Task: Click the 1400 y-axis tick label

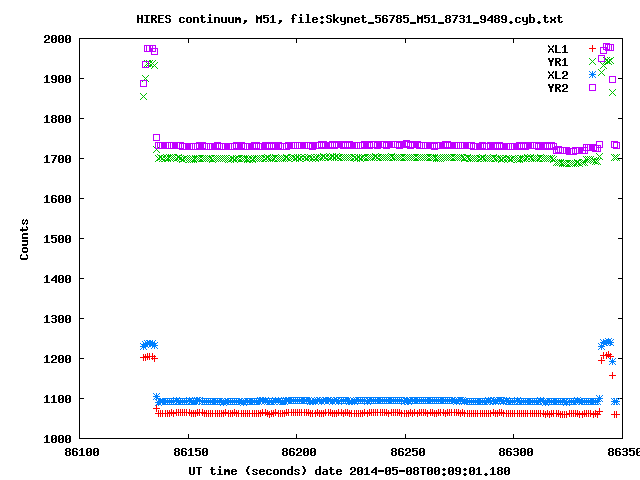Action: pos(57,279)
